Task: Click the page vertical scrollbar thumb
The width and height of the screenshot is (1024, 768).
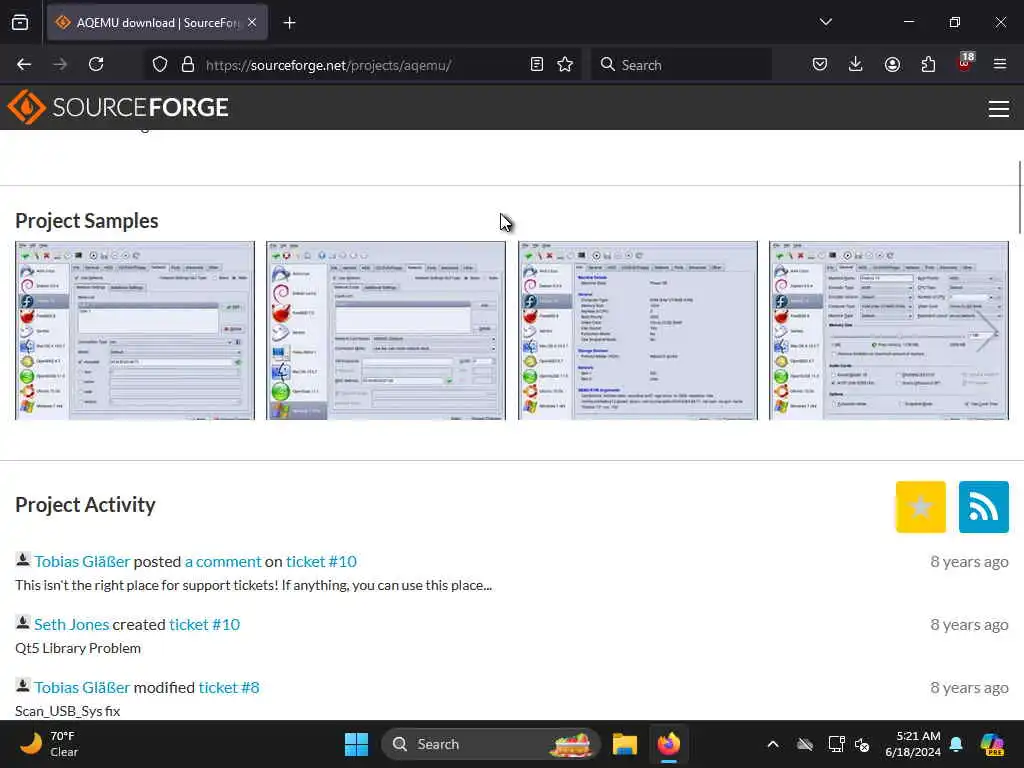Action: [x=1019, y=196]
